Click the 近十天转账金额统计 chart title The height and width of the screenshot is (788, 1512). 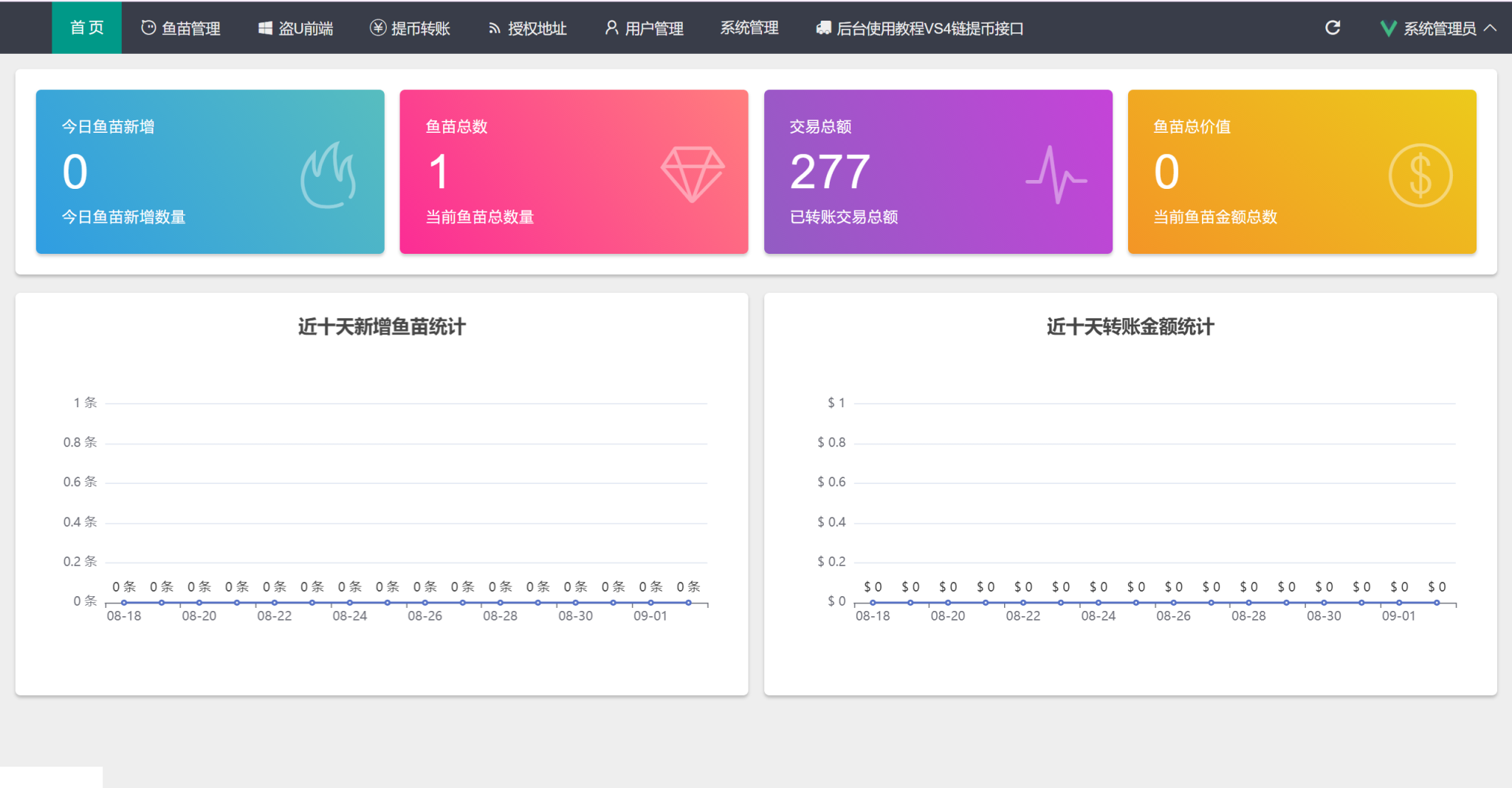(1130, 326)
